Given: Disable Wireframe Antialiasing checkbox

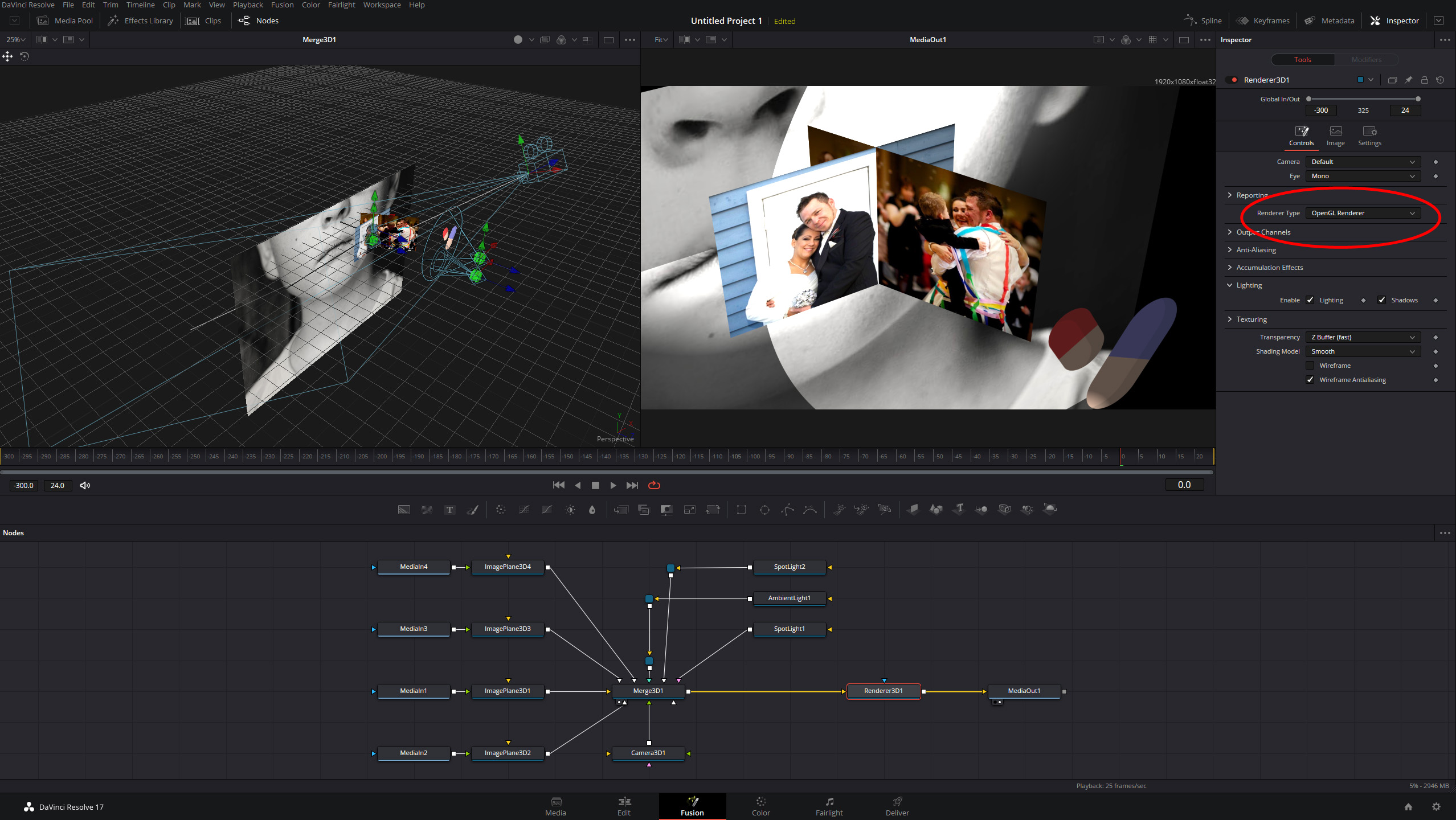Looking at the screenshot, I should pyautogui.click(x=1310, y=380).
